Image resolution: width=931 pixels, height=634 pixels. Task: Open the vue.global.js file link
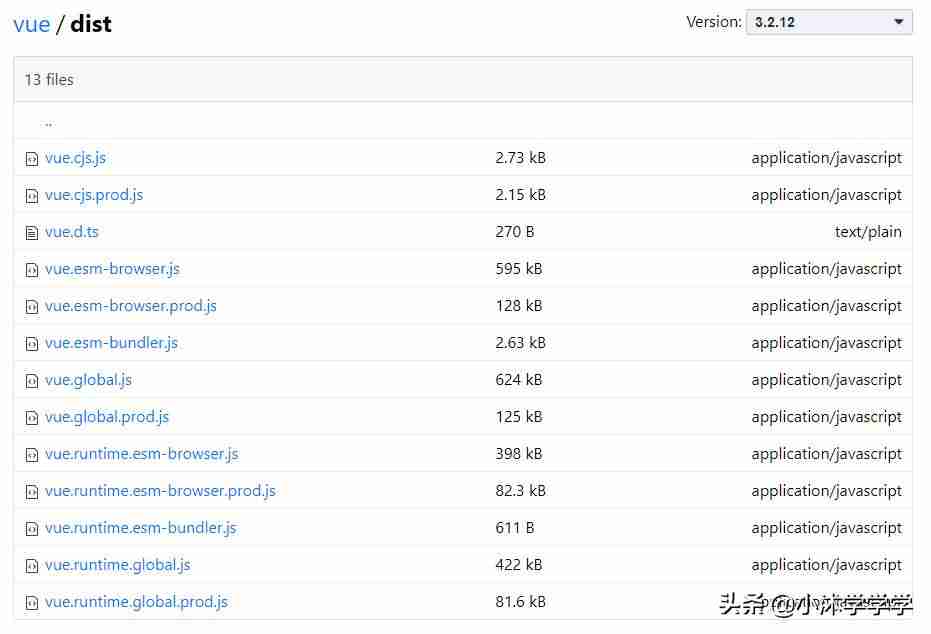click(88, 380)
